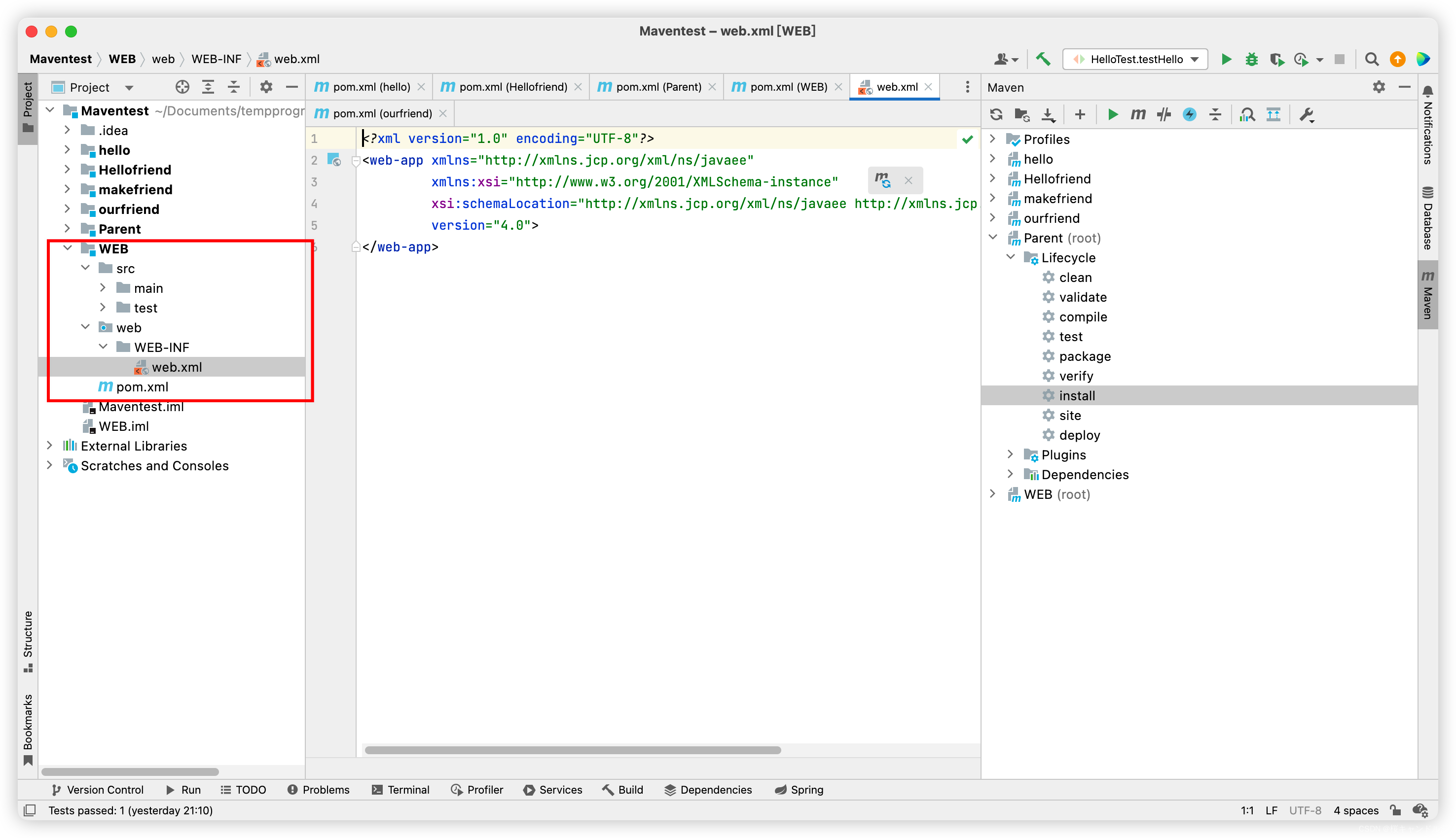Image resolution: width=1456 pixels, height=838 pixels.
Task: Open run configuration dropdown HelloTest.testHello
Action: (x=1135, y=59)
